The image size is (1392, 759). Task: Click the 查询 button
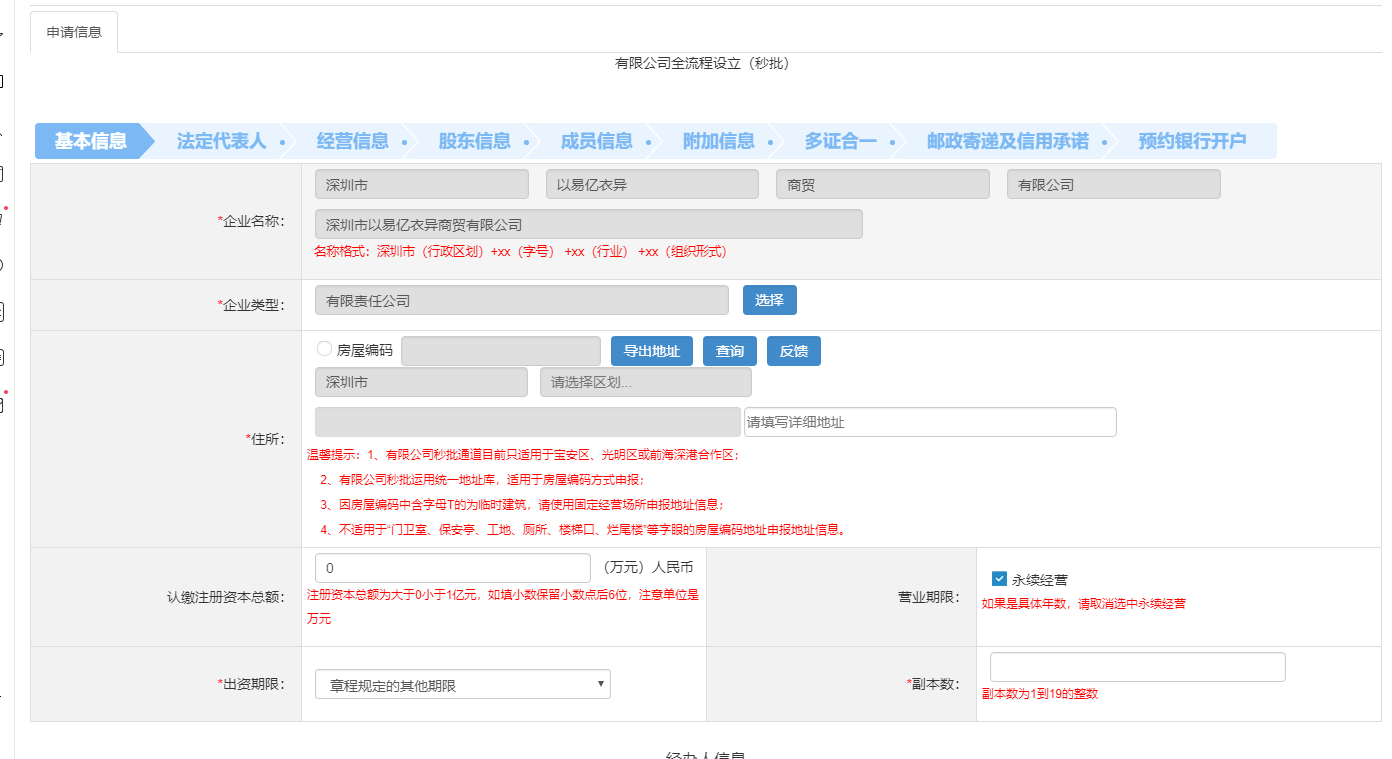[729, 350]
